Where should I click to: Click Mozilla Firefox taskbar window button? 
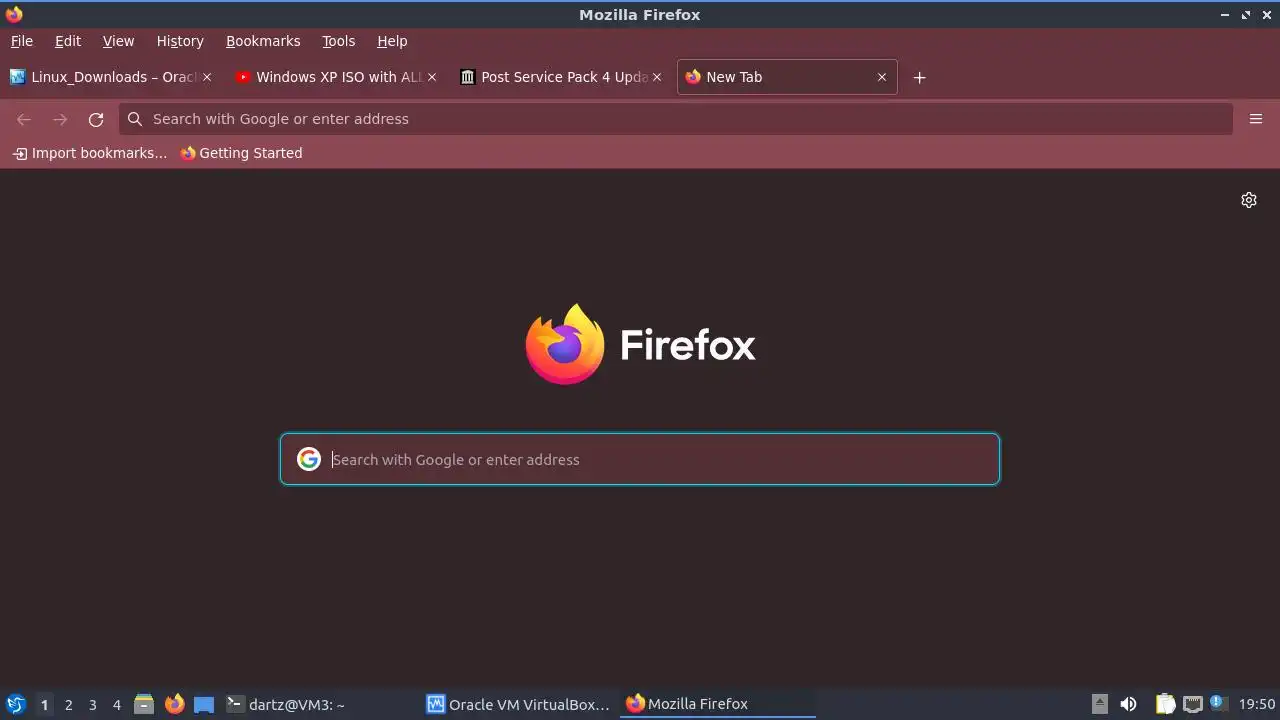point(718,704)
